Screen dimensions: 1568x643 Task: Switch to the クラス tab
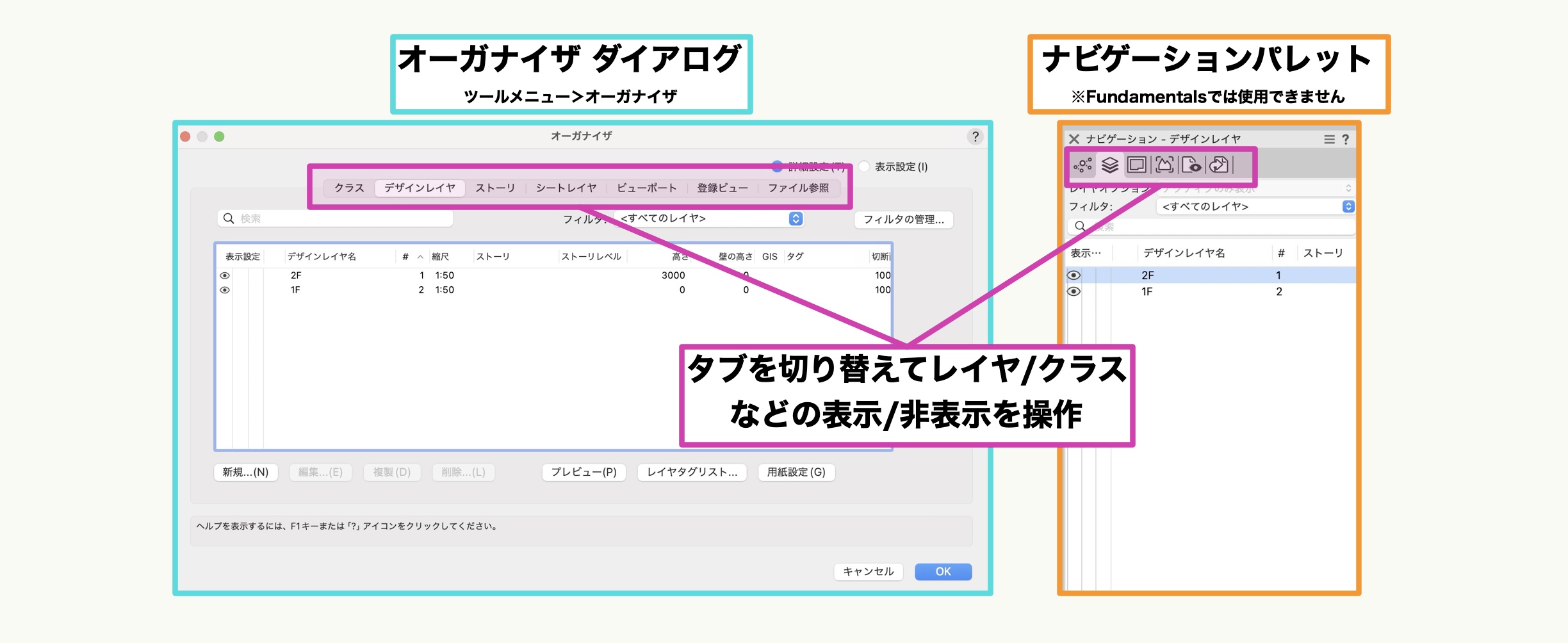coord(349,188)
